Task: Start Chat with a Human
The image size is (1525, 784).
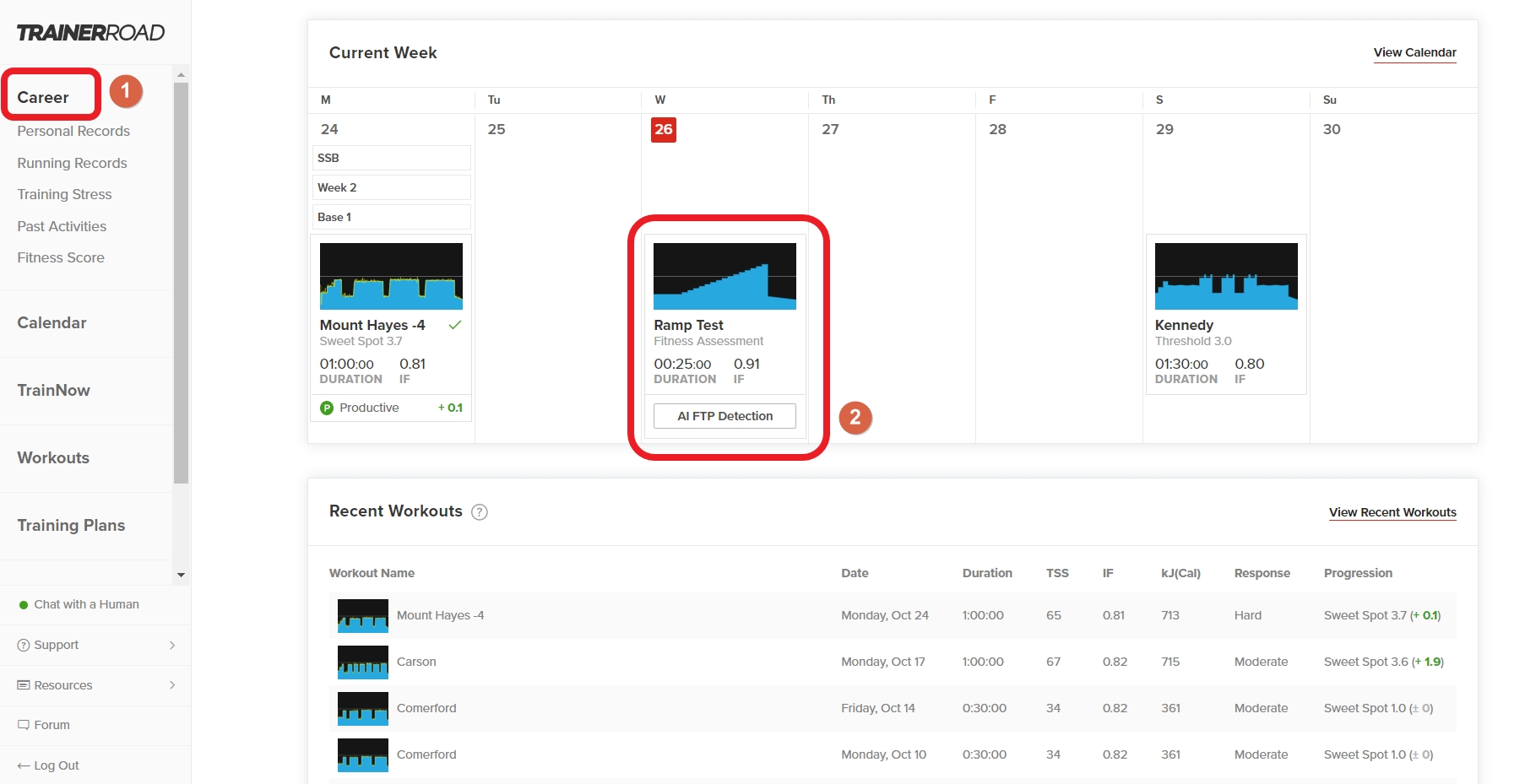Action: [x=86, y=605]
